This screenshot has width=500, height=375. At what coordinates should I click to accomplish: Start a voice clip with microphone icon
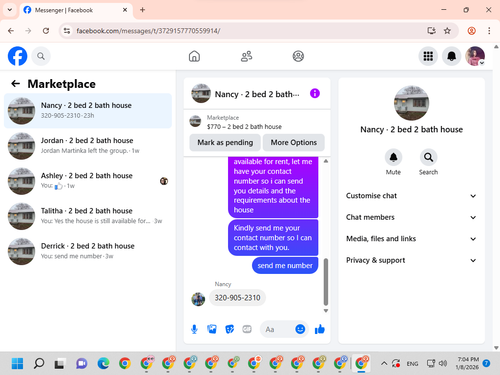coord(194,329)
